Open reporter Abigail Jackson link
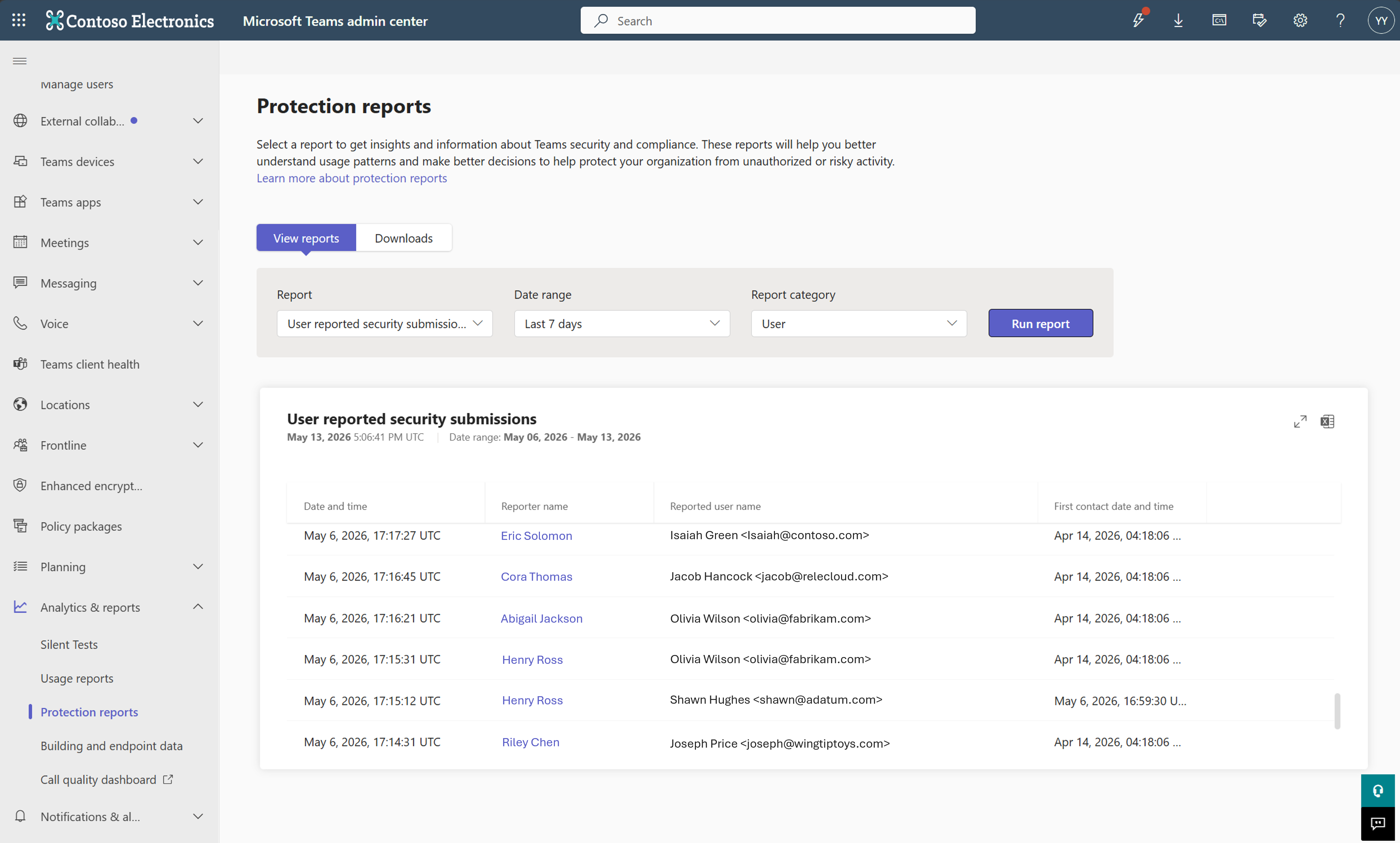Viewport: 1400px width, 843px height. point(541,618)
